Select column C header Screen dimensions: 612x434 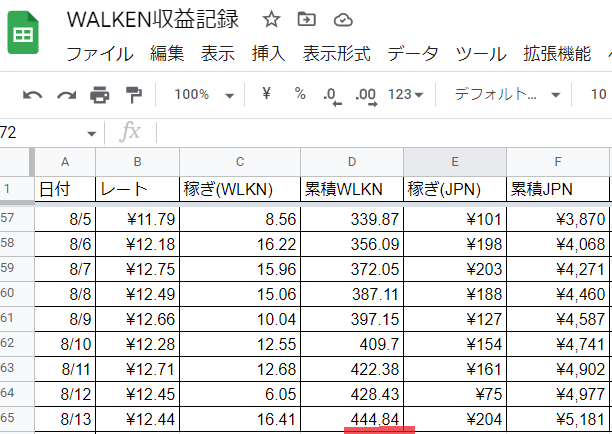240,162
